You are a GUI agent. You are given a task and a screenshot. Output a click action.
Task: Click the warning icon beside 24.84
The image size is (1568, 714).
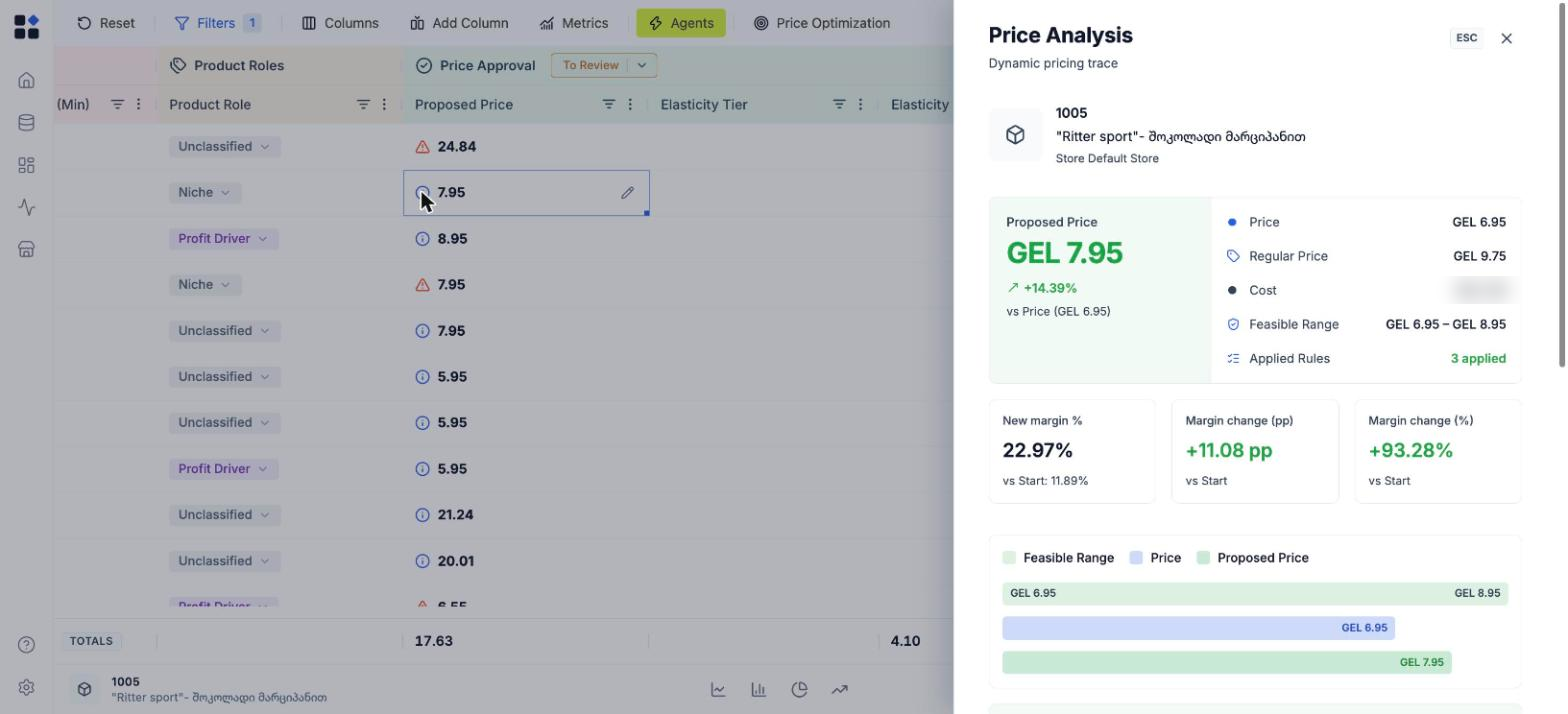click(x=422, y=147)
